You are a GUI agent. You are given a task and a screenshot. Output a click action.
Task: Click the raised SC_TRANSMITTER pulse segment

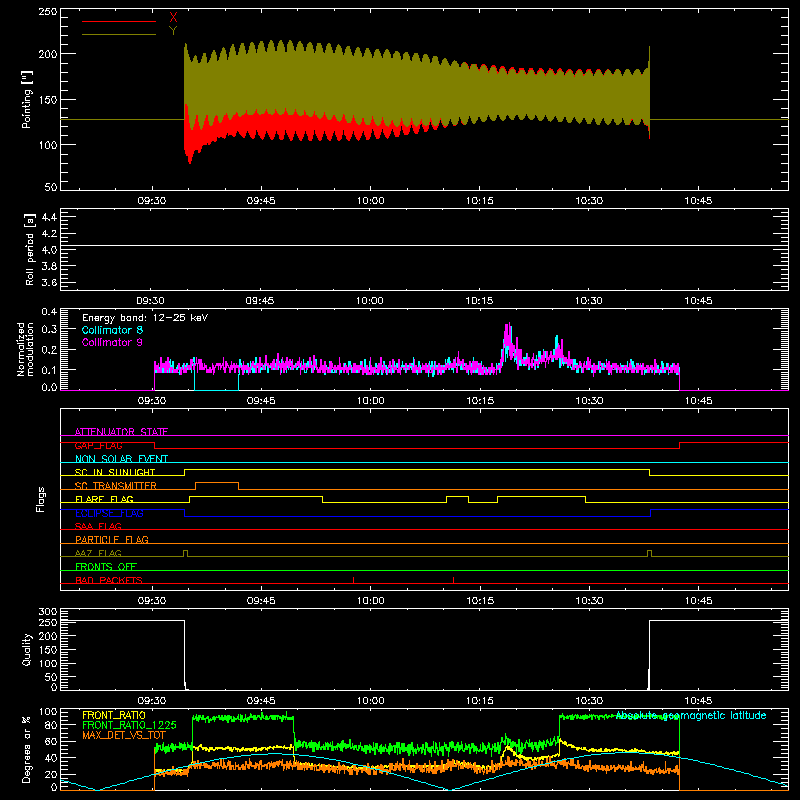tap(217, 482)
